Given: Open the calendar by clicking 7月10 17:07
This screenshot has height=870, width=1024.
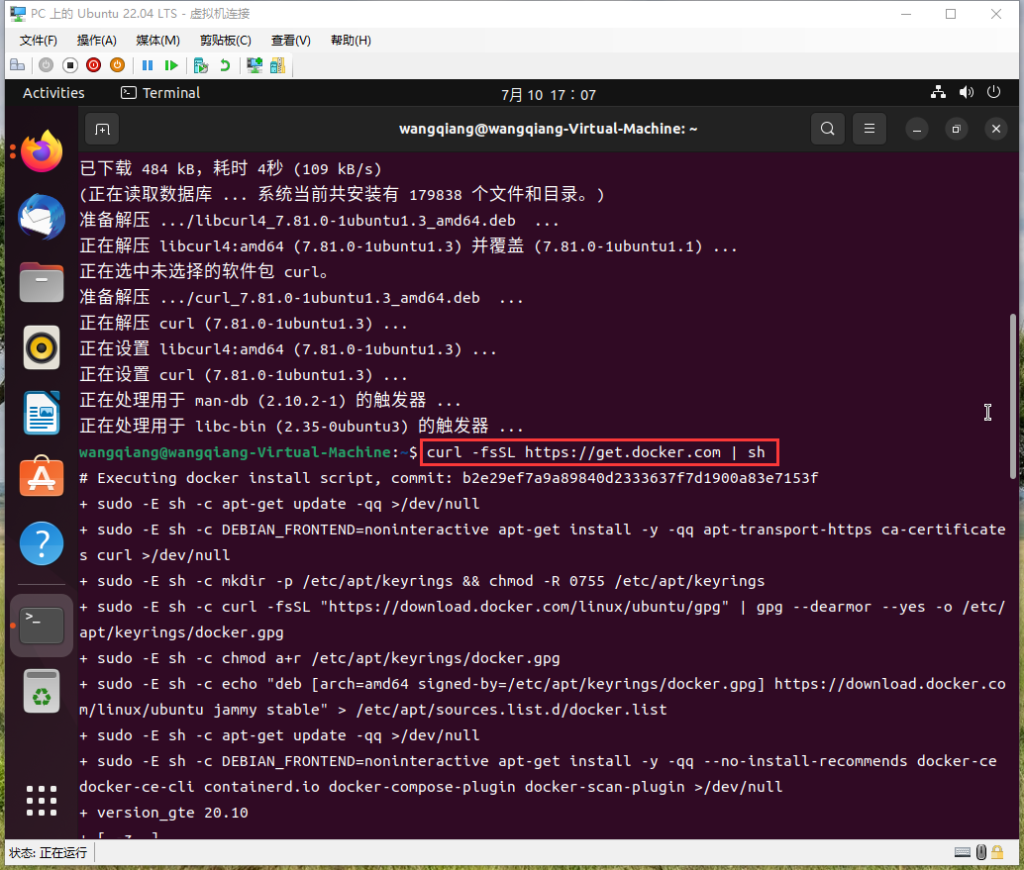Looking at the screenshot, I should (548, 92).
